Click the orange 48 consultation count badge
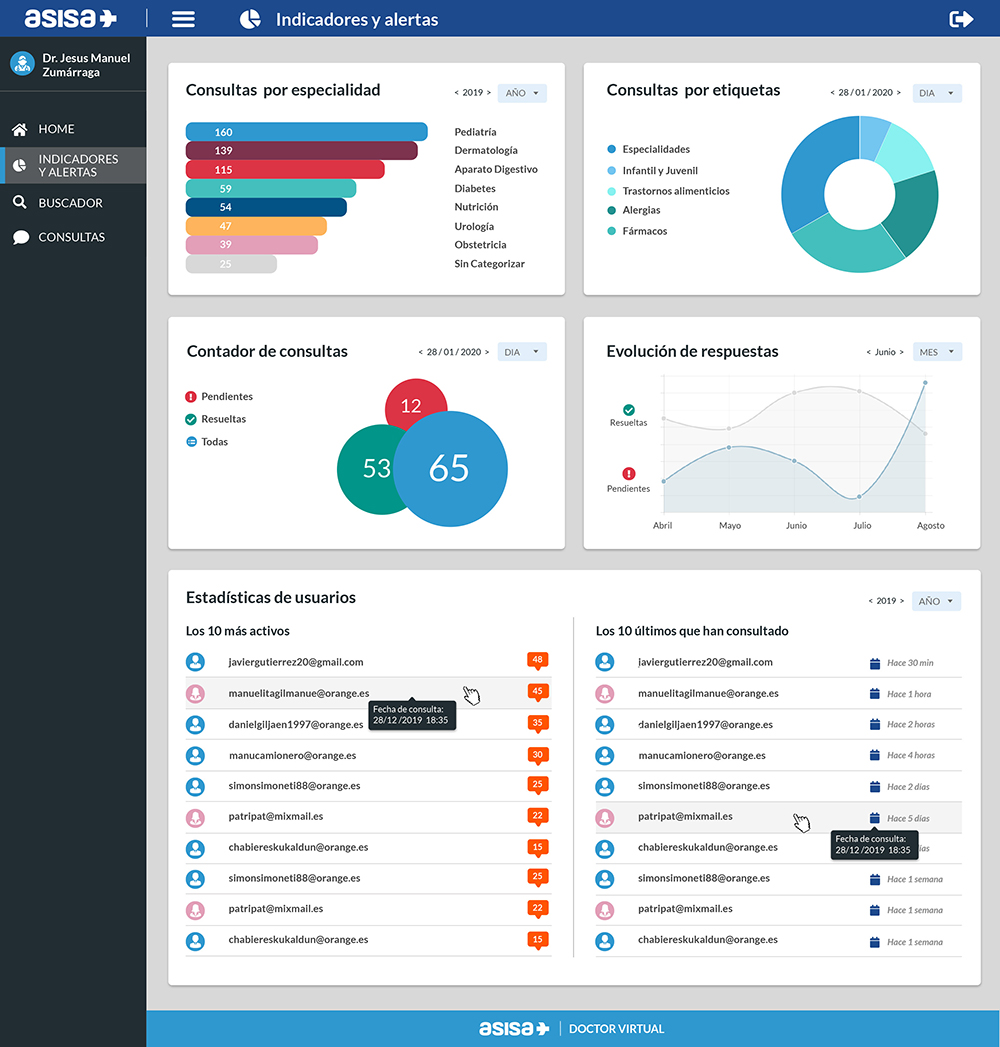1000x1047 pixels. pyautogui.click(x=538, y=660)
